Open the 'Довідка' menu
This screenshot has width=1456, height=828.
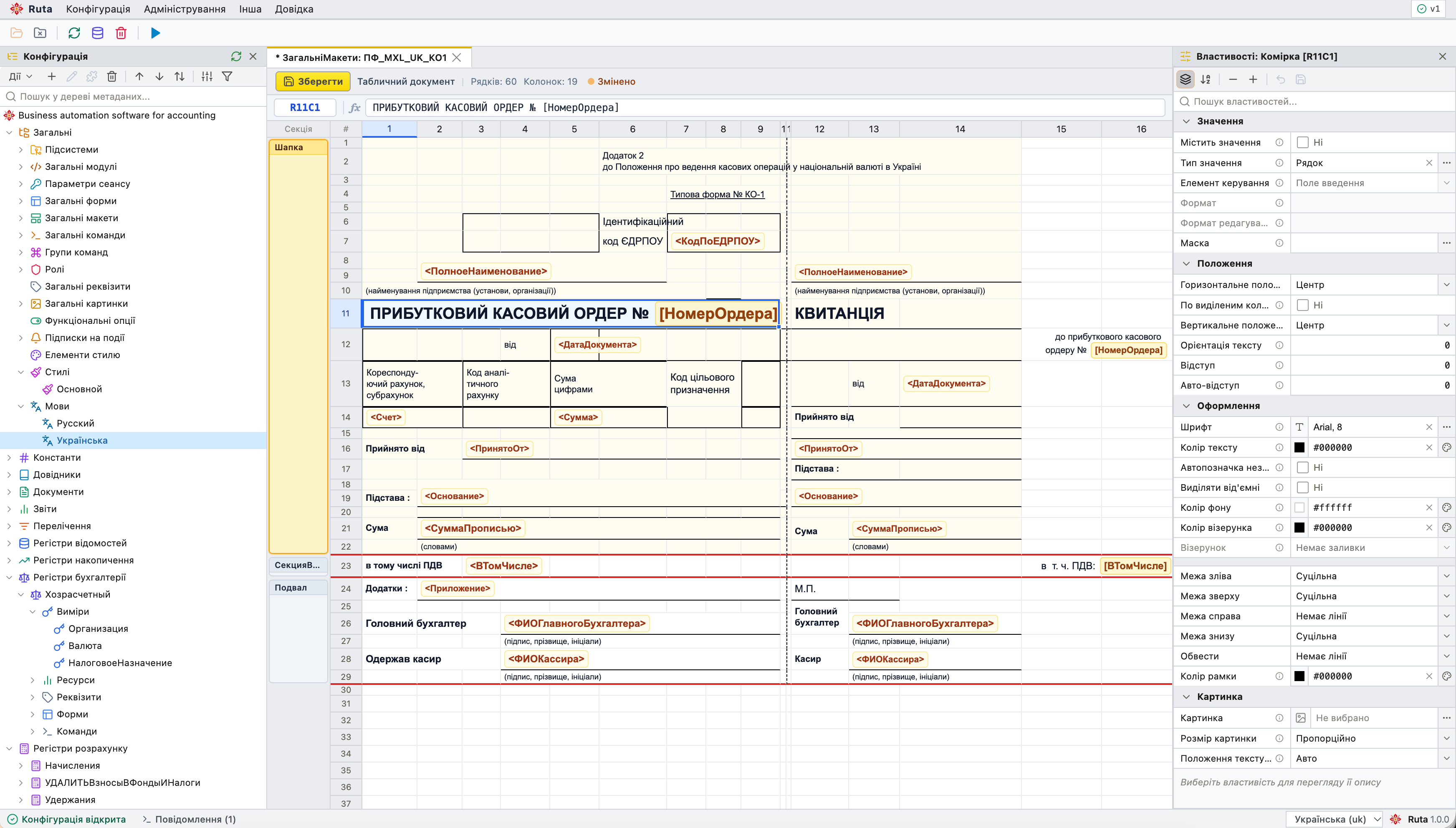pos(294,9)
